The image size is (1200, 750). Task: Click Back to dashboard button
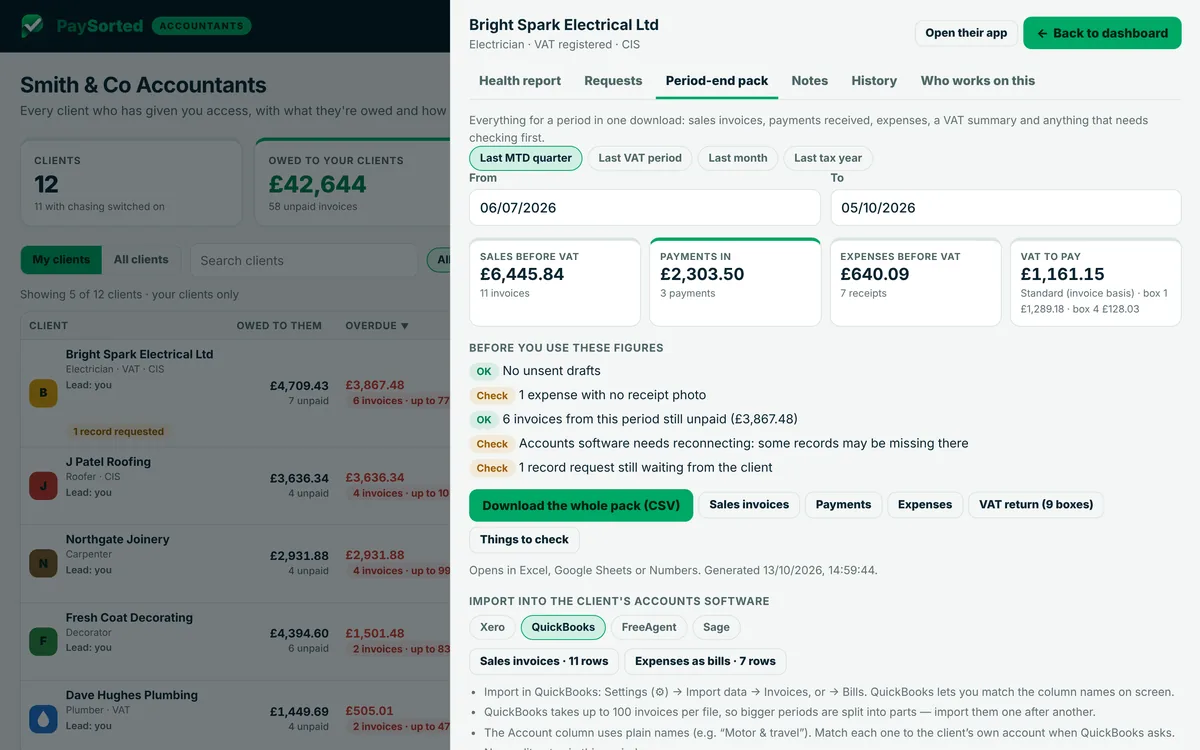(1102, 33)
